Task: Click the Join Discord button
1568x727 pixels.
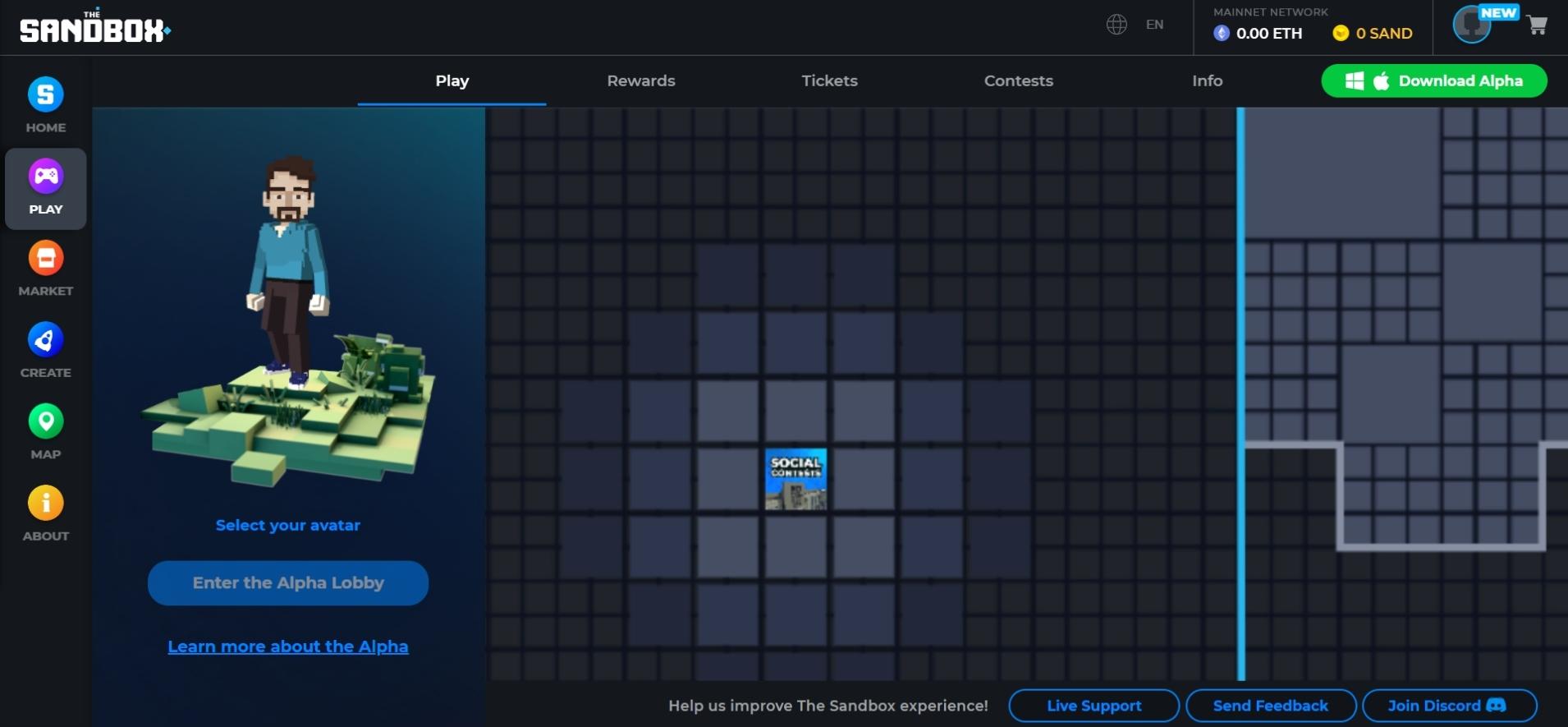Action: (x=1450, y=706)
